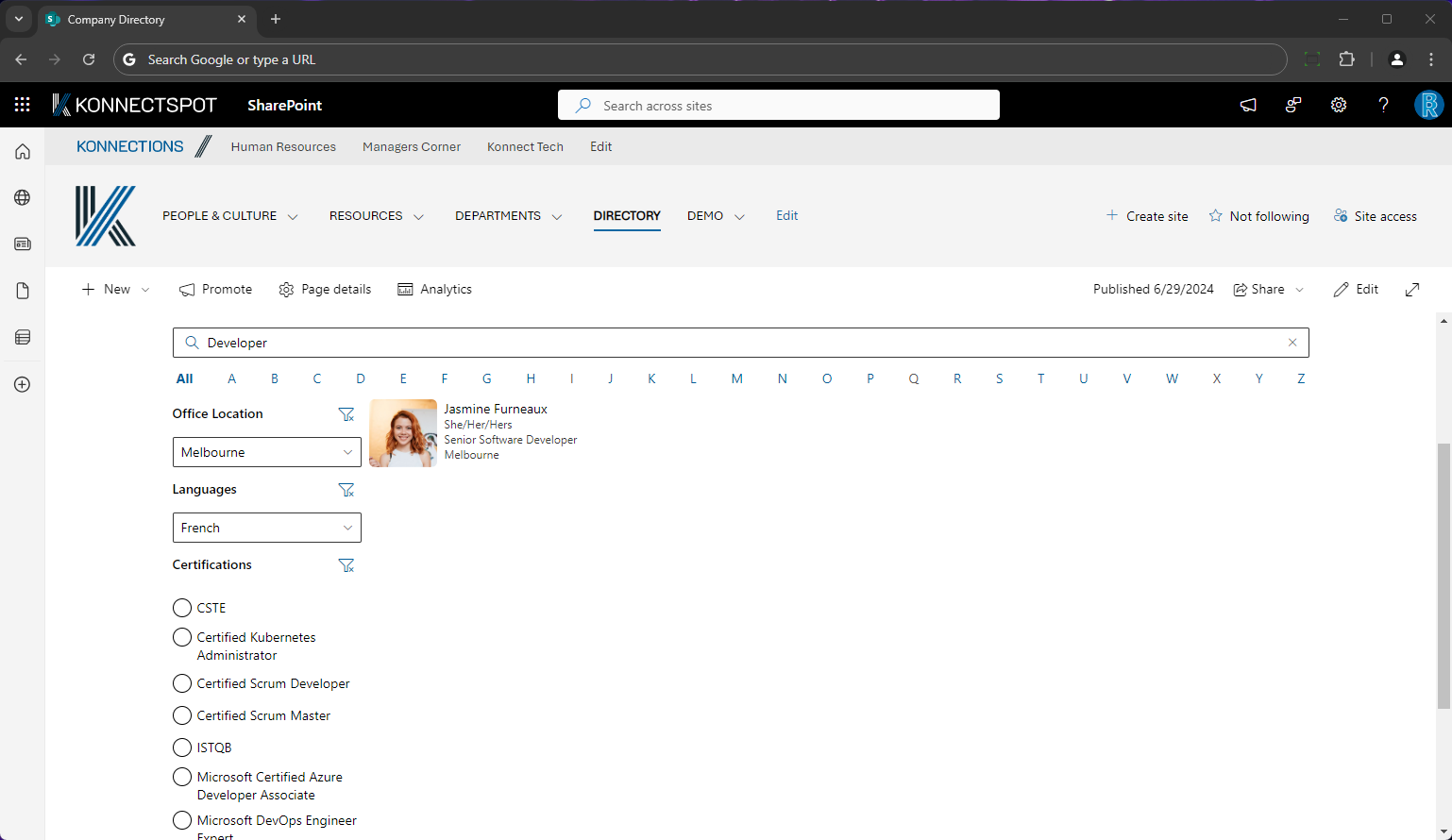Open page Analytics
The height and width of the screenshot is (840, 1452).
[434, 290]
